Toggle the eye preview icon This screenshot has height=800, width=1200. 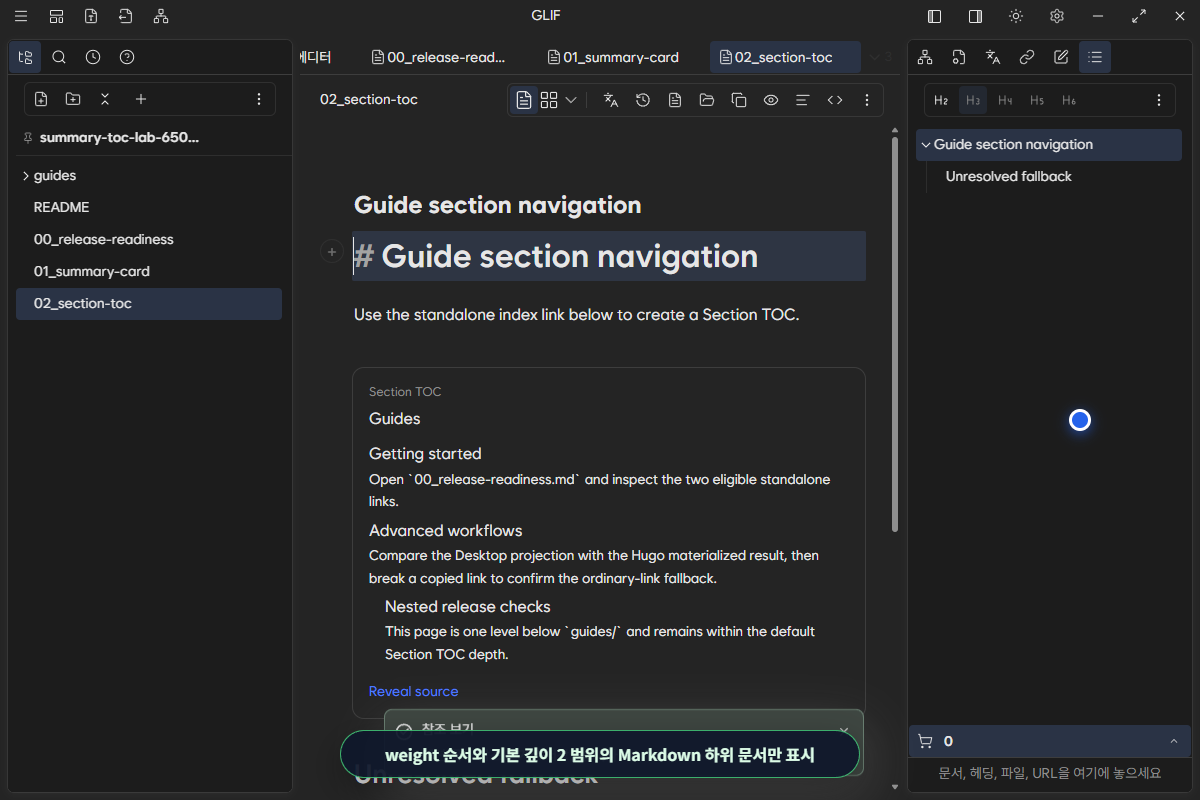[771, 100]
